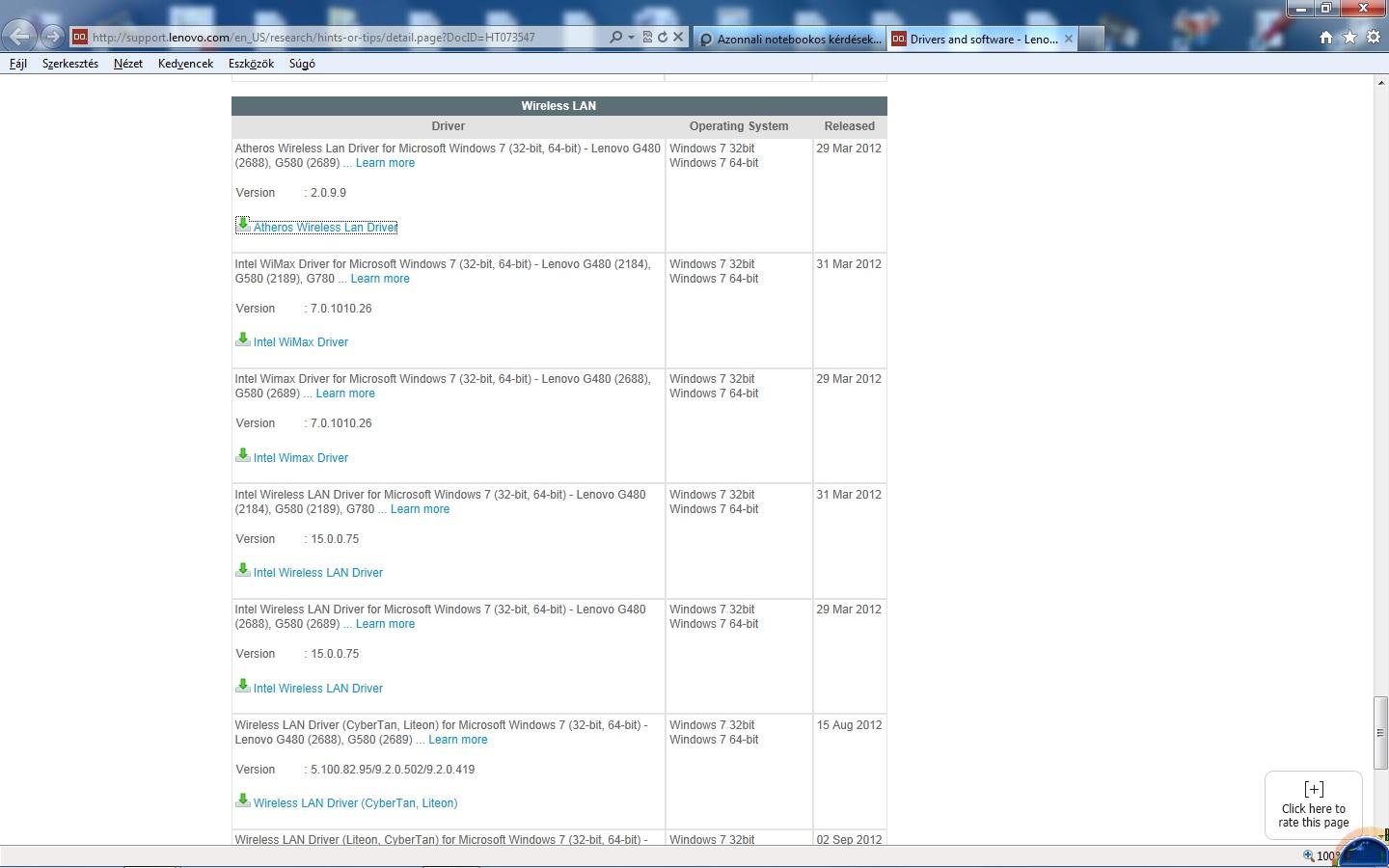1389x868 pixels.
Task: Open the Favorites star icon
Action: 1349,37
